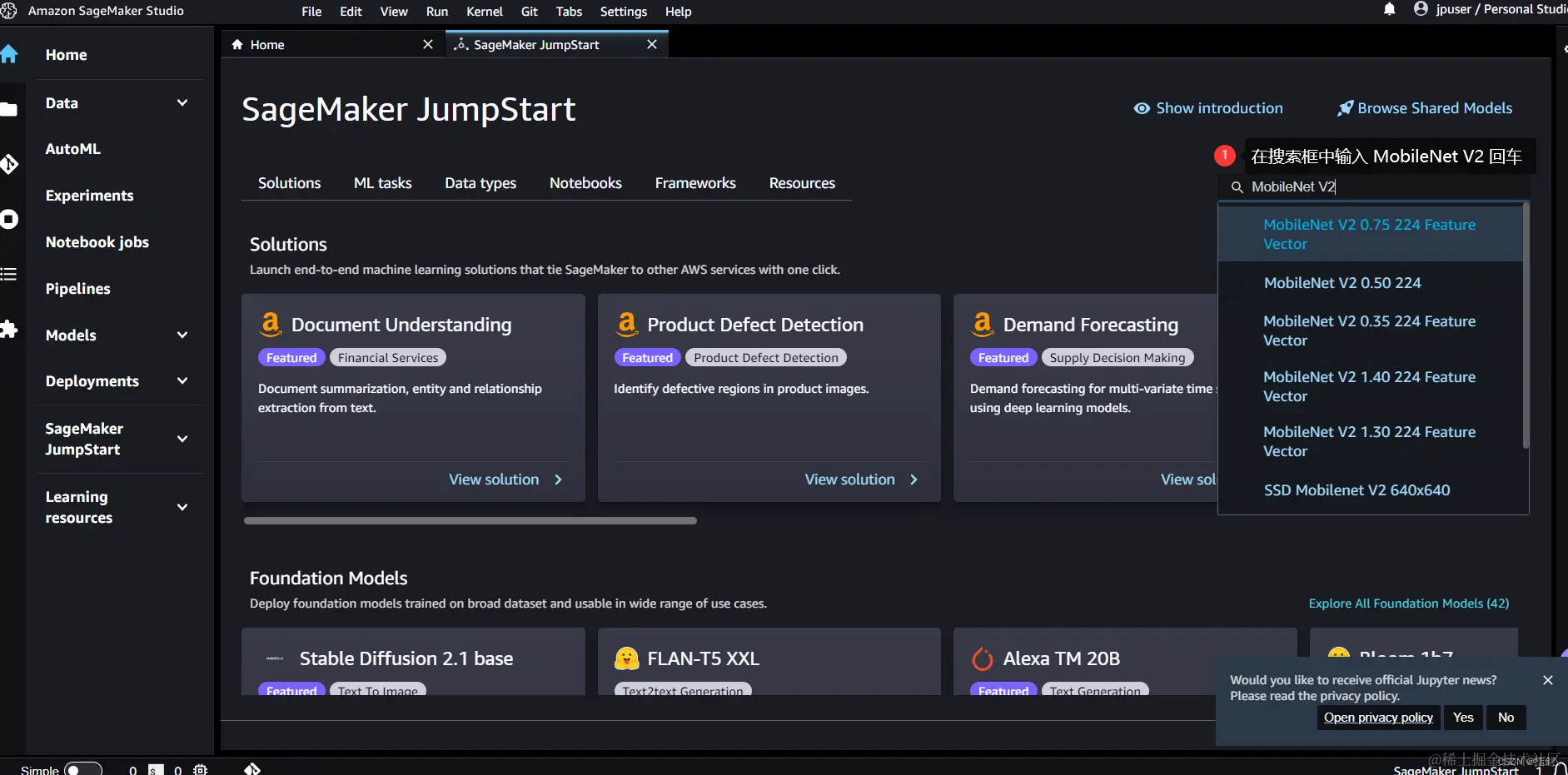This screenshot has height=775, width=1568.
Task: Click the notification bell icon
Action: pos(1389,10)
